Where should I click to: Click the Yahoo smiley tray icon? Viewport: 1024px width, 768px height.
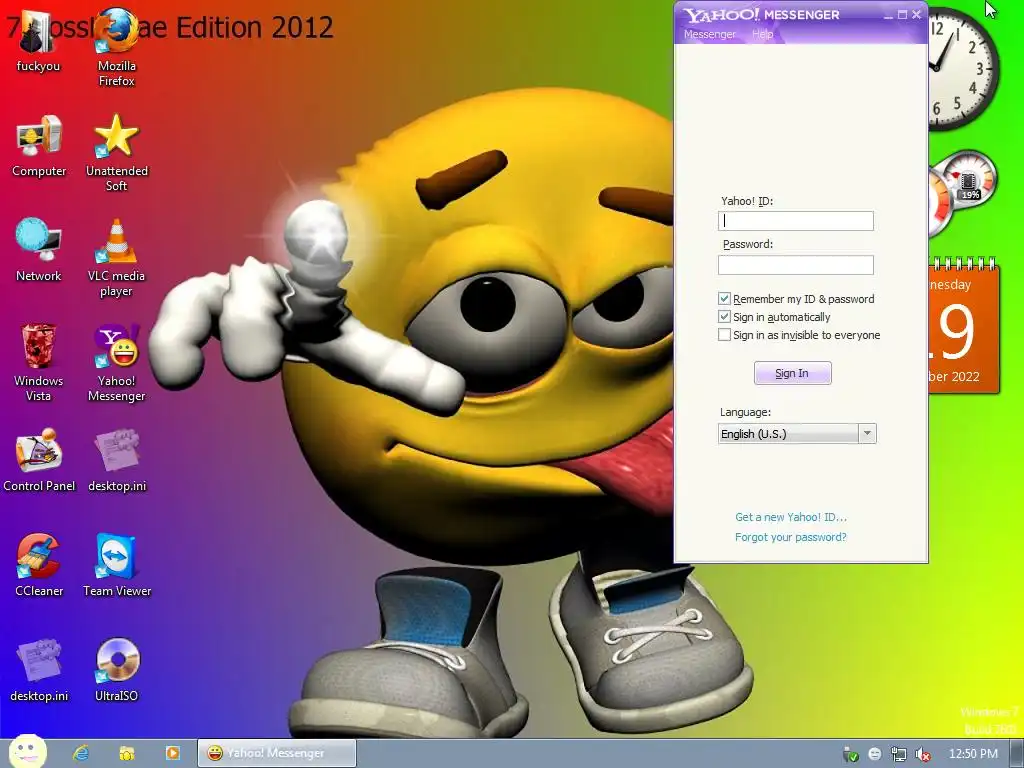875,754
